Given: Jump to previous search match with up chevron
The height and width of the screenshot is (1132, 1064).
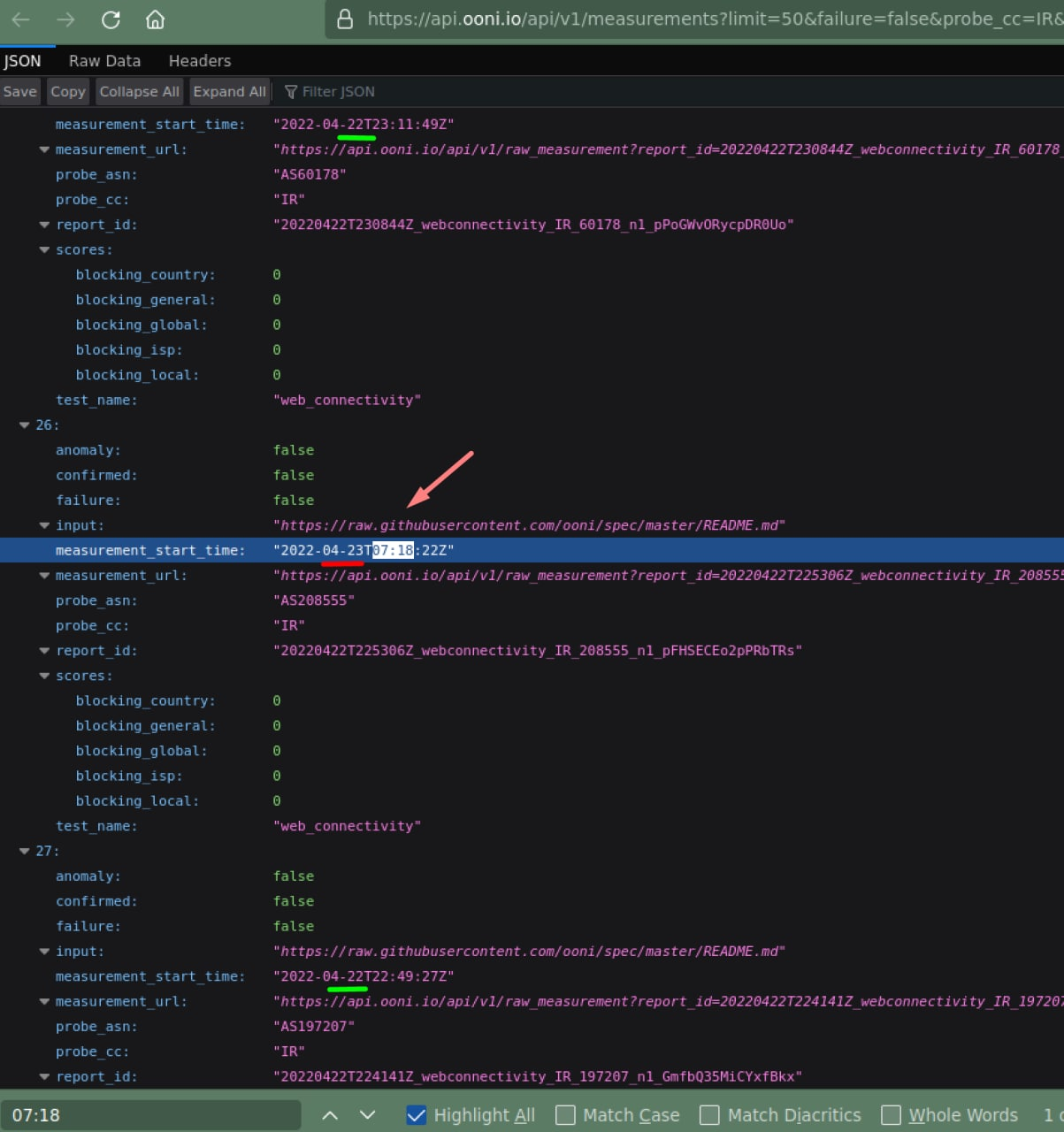Looking at the screenshot, I should pos(330,1115).
